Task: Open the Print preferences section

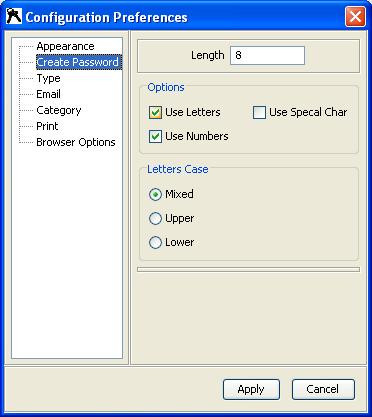Action: tap(47, 126)
